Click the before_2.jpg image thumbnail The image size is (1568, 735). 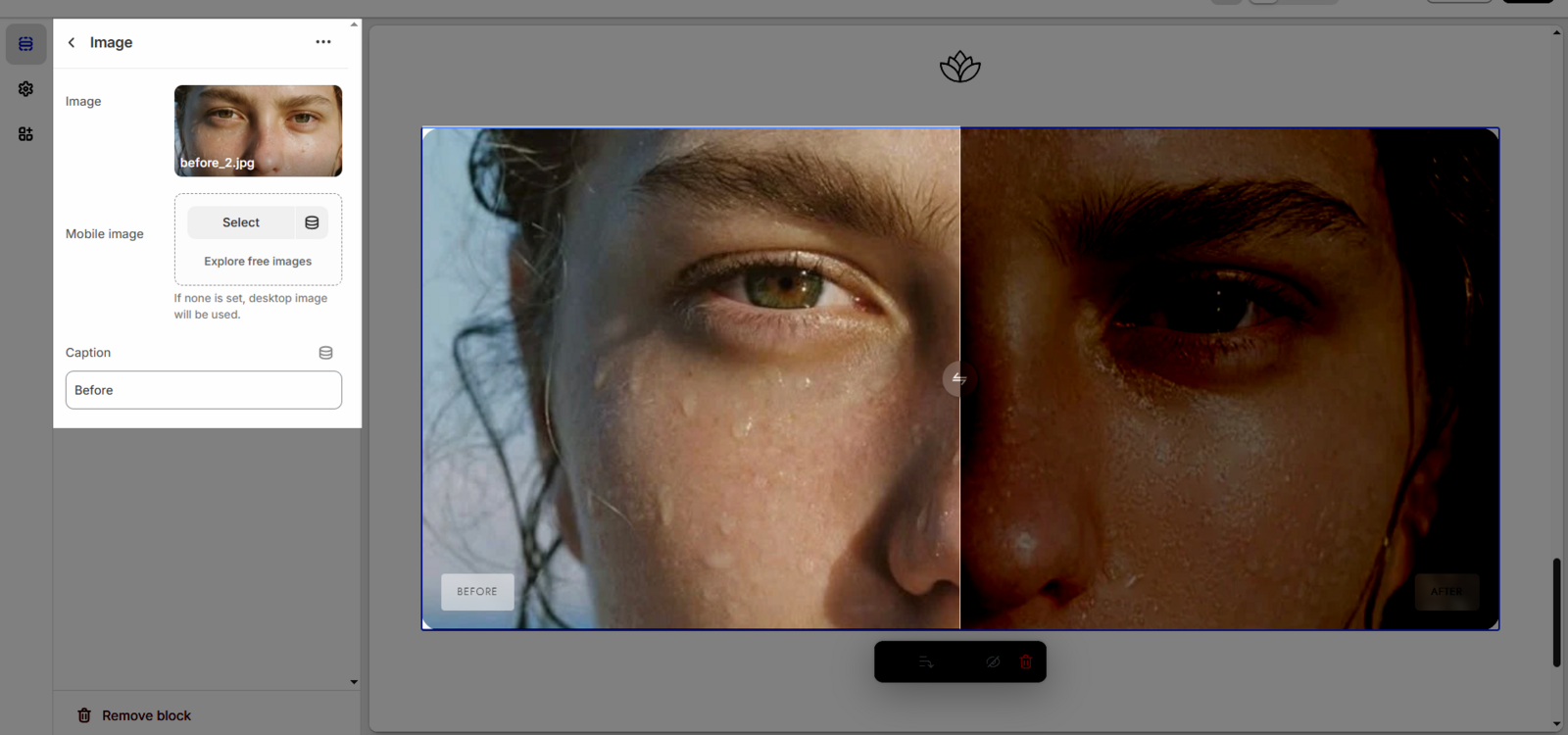pos(258,130)
